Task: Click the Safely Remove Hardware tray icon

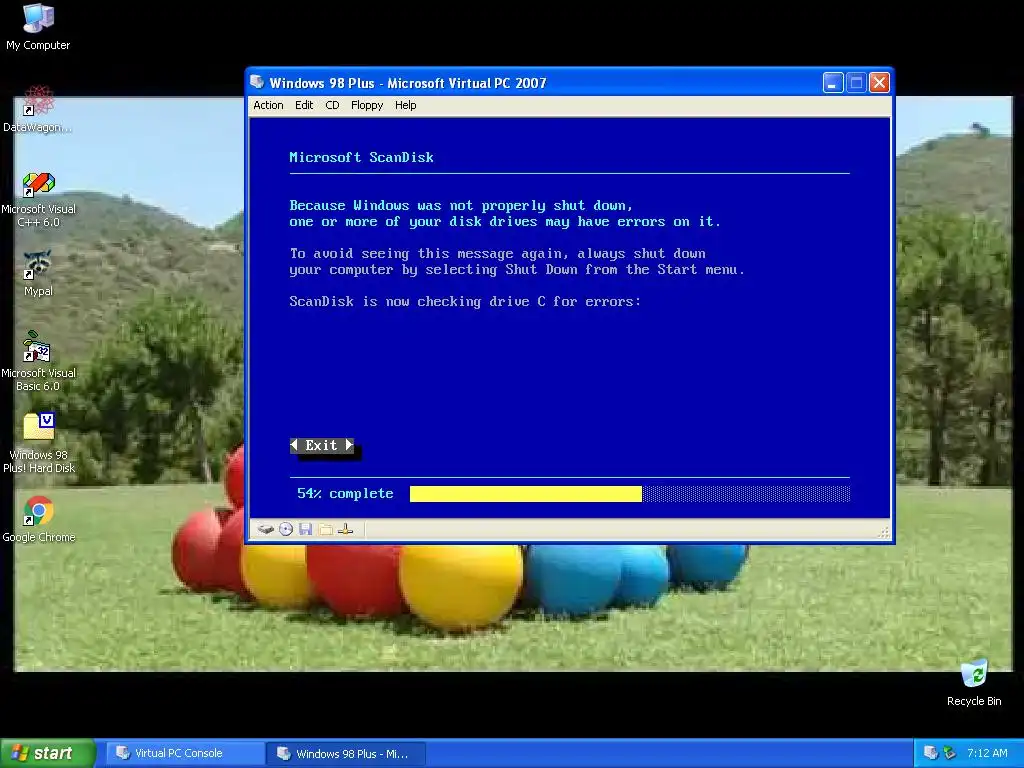Action: [950, 753]
